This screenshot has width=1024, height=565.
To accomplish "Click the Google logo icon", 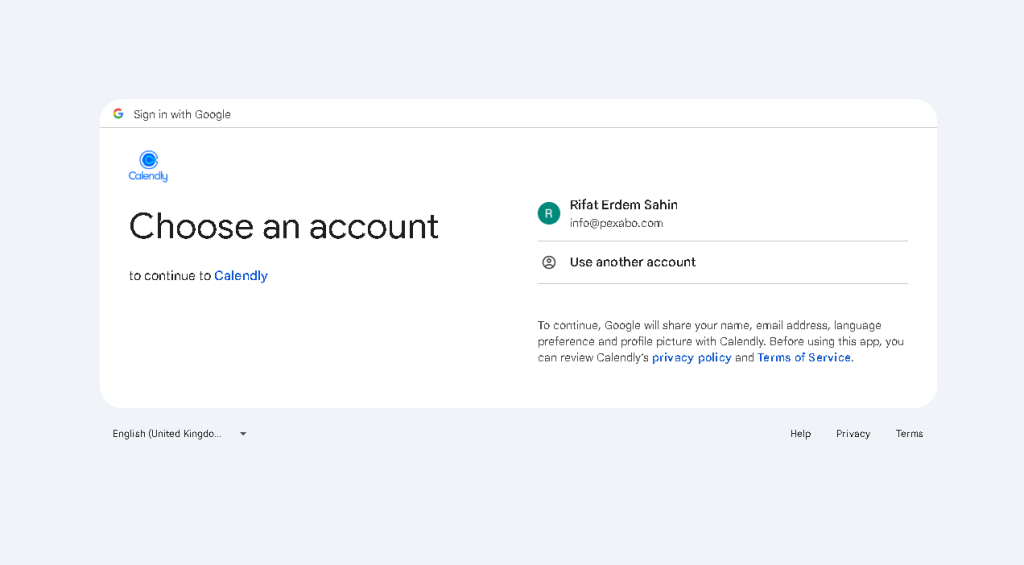I will [118, 114].
